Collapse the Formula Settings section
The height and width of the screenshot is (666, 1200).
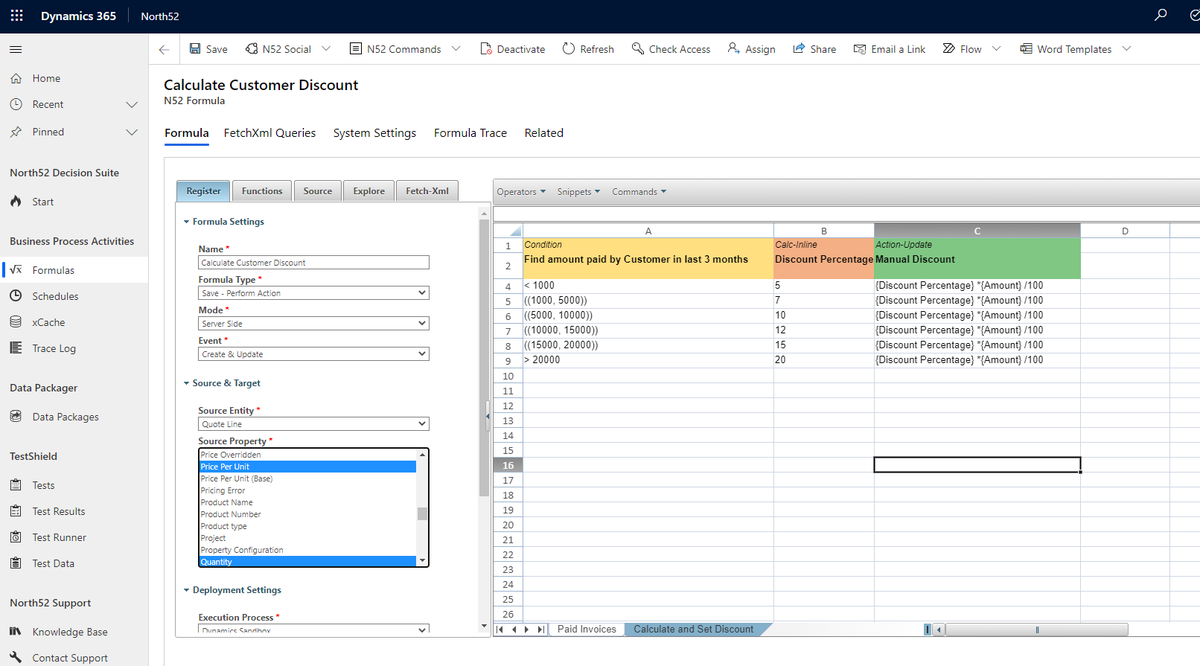click(x=186, y=222)
